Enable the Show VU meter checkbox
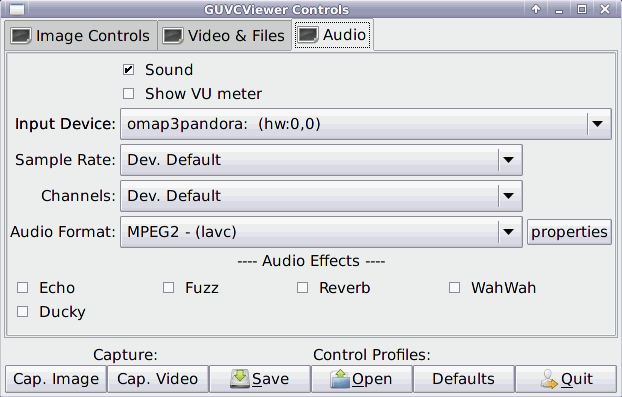This screenshot has height=397, width=622. pyautogui.click(x=128, y=94)
